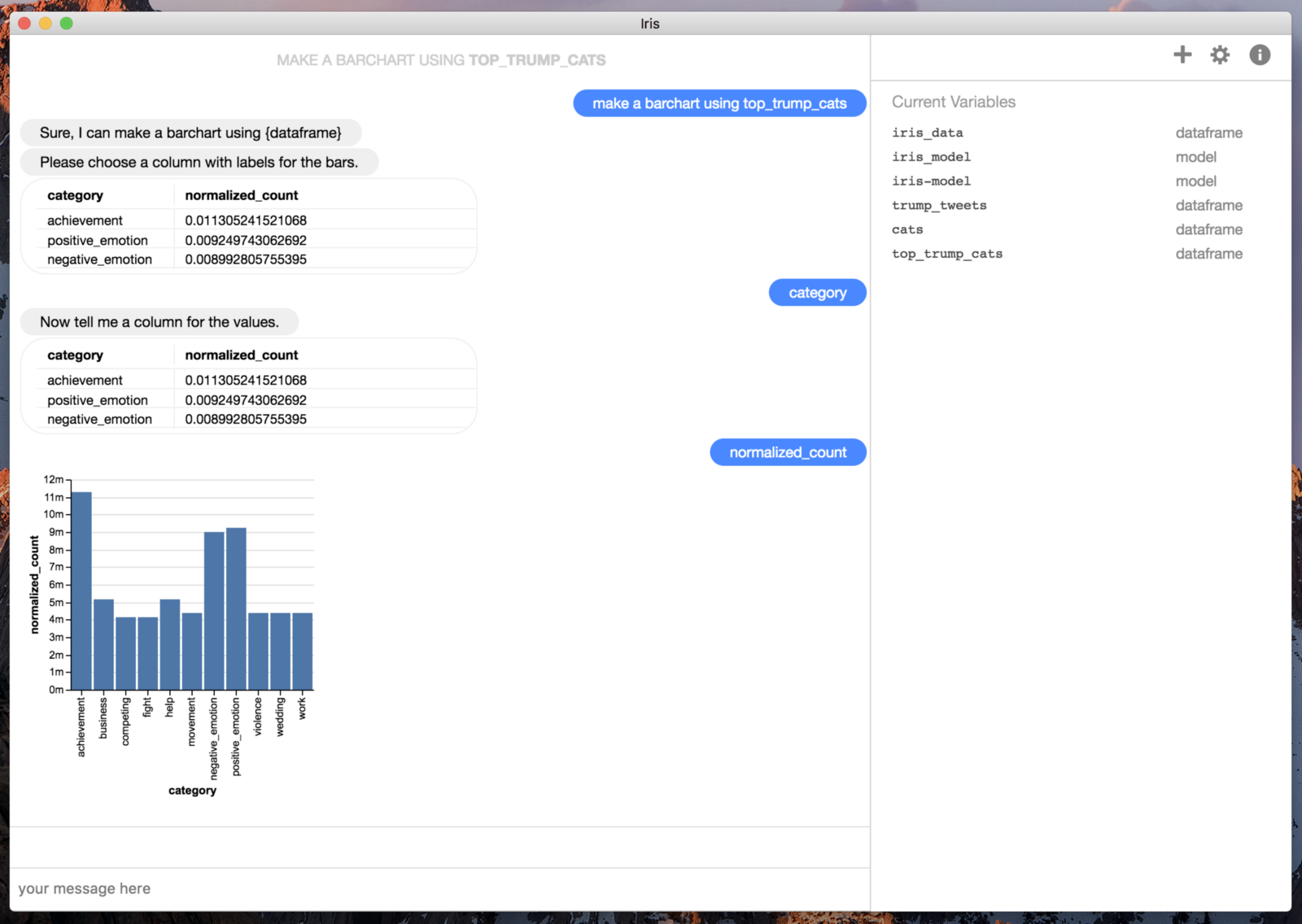Click the work bar in the chart
Image resolution: width=1302 pixels, height=924 pixels.
click(x=303, y=652)
